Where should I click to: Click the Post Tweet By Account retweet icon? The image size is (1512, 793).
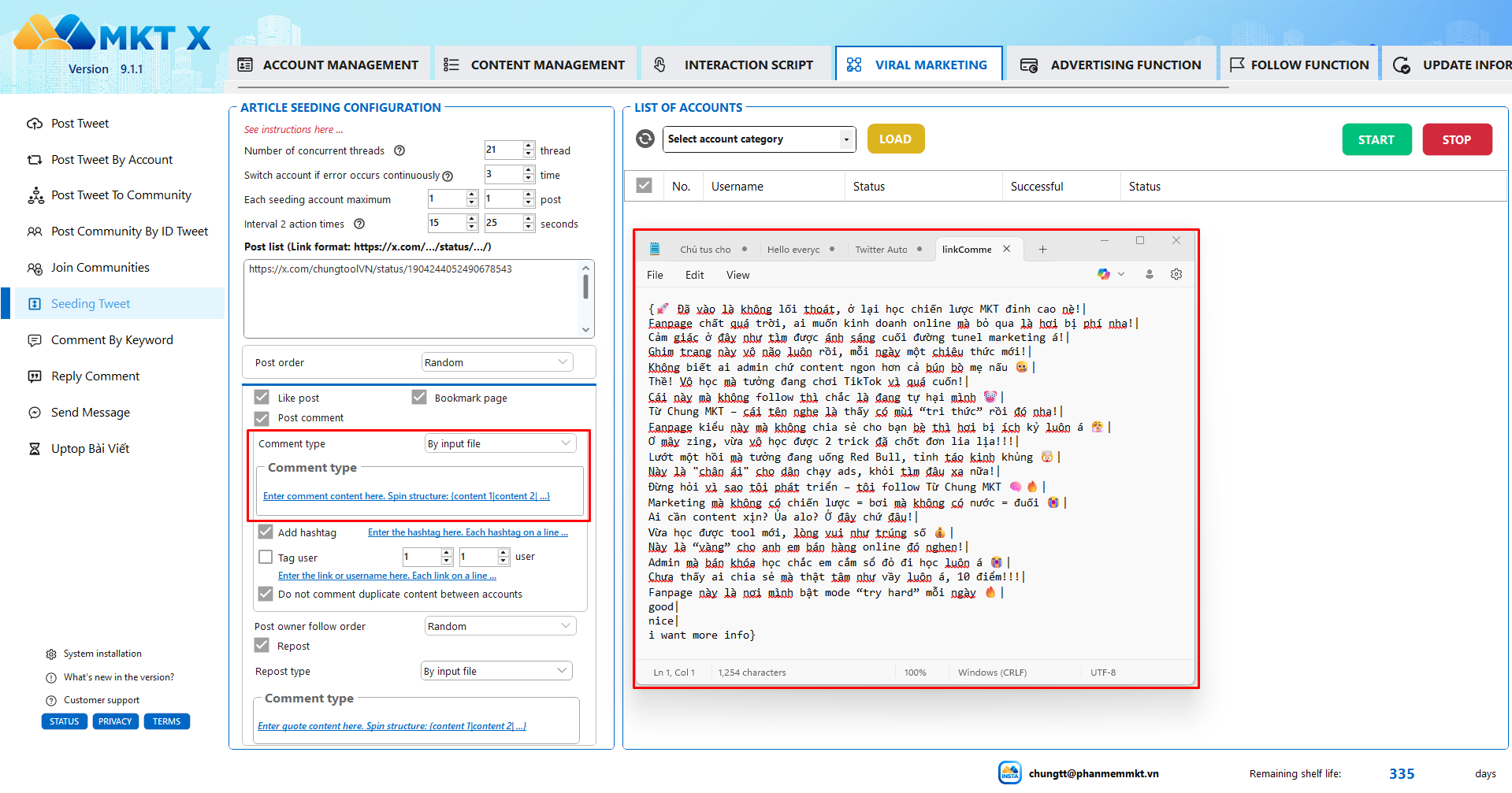tap(35, 160)
